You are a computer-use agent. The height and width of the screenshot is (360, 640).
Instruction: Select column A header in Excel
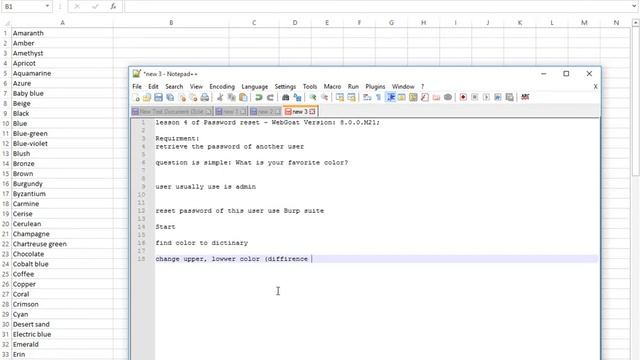pyautogui.click(x=62, y=23)
